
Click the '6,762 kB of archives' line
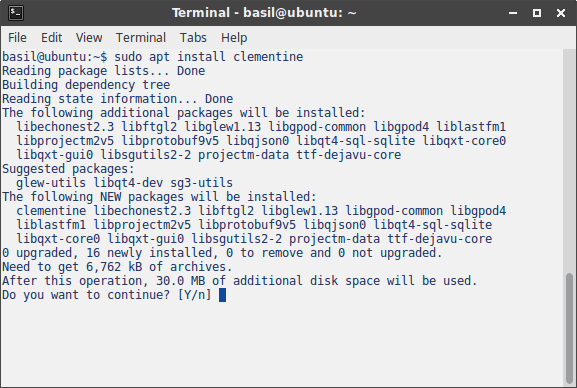tap(117, 267)
